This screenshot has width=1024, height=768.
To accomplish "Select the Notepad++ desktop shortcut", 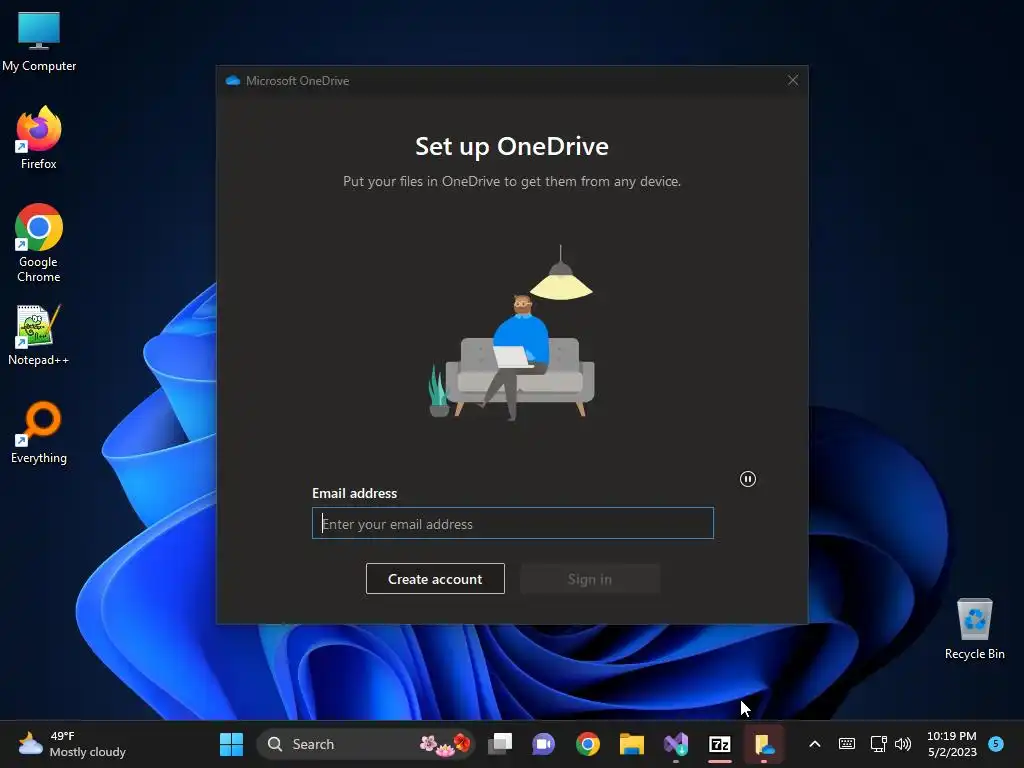I will click(x=39, y=335).
